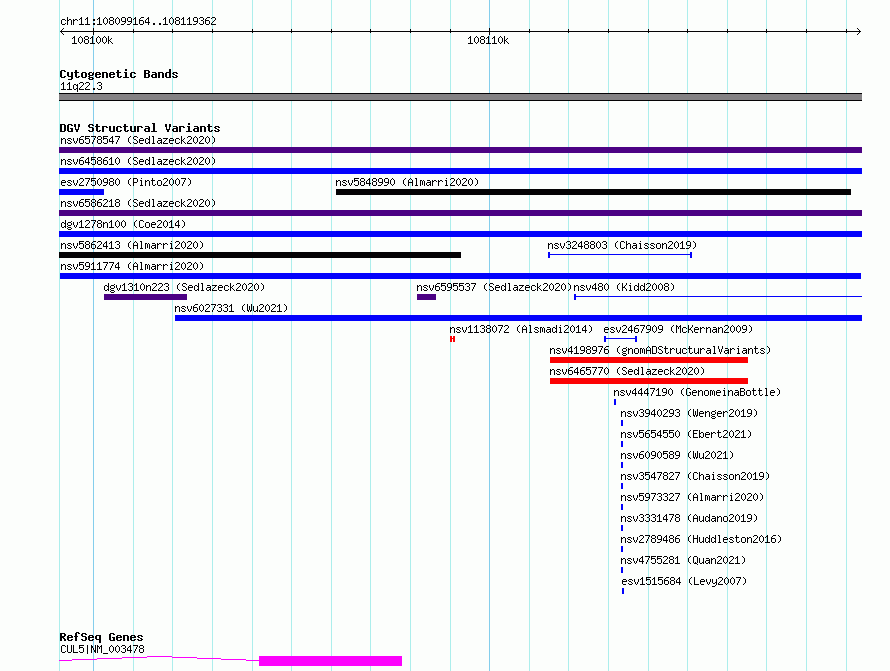
Task: Click nsv2789486 (Huddleston2016) label
Action: click(701, 539)
